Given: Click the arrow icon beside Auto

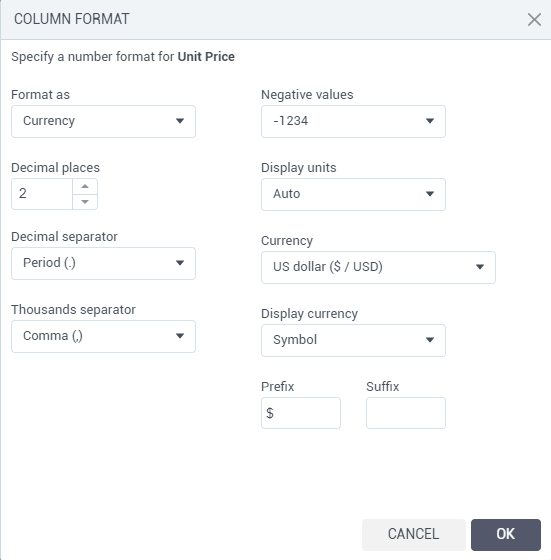Looking at the screenshot, I should 430,194.
